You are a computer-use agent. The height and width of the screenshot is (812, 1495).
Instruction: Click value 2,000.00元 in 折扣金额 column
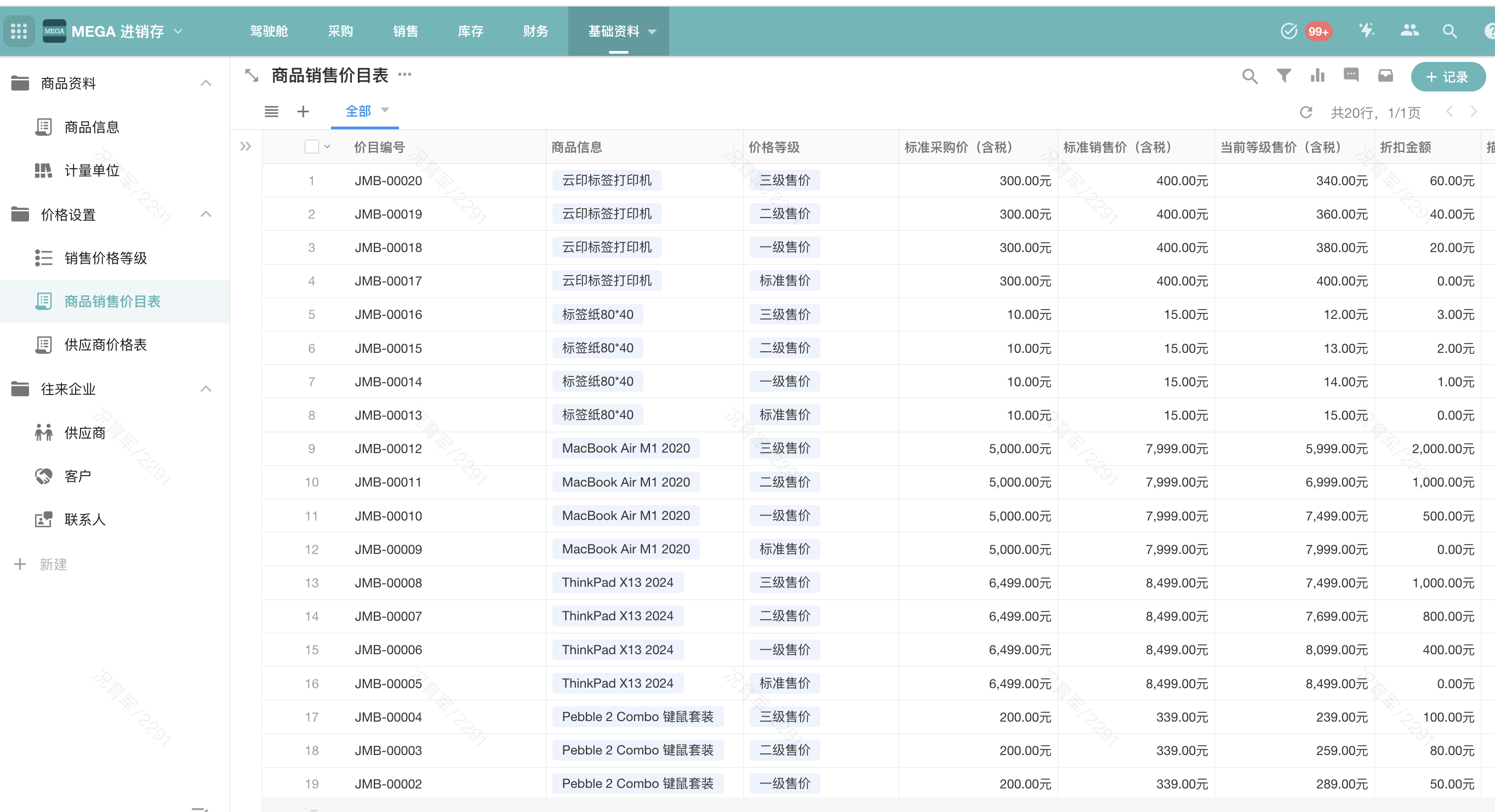1443,449
